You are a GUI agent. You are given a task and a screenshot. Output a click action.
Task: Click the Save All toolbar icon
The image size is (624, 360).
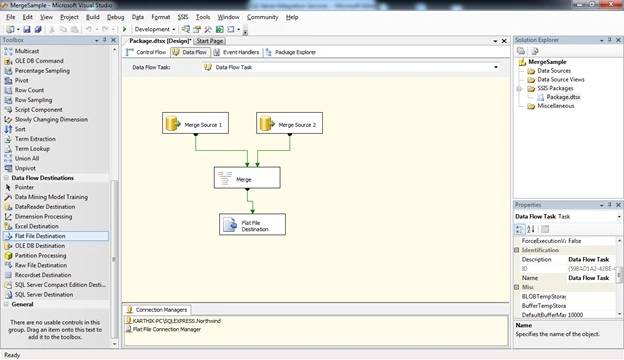(38, 29)
